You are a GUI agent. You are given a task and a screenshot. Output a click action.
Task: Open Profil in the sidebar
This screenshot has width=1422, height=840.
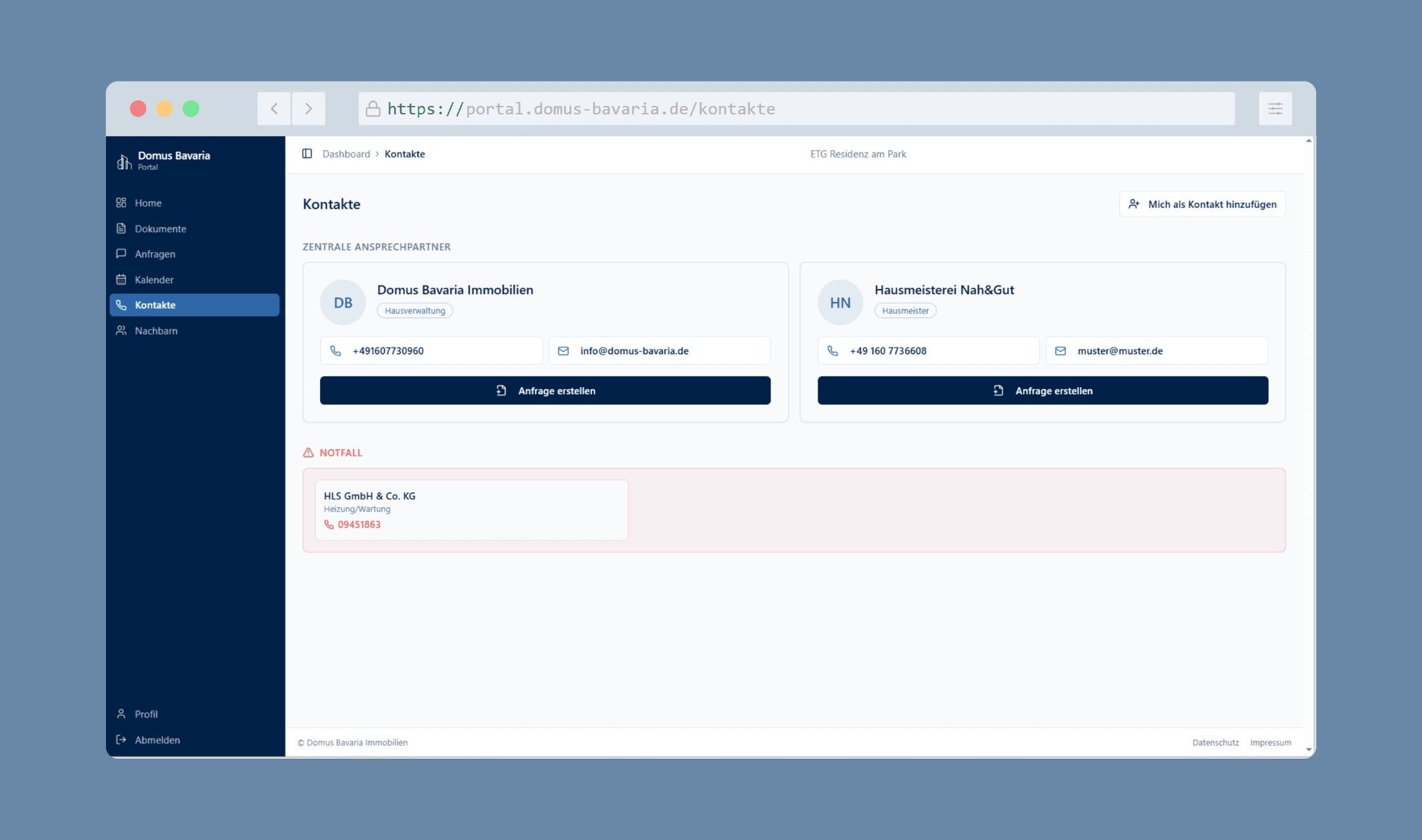click(x=195, y=714)
